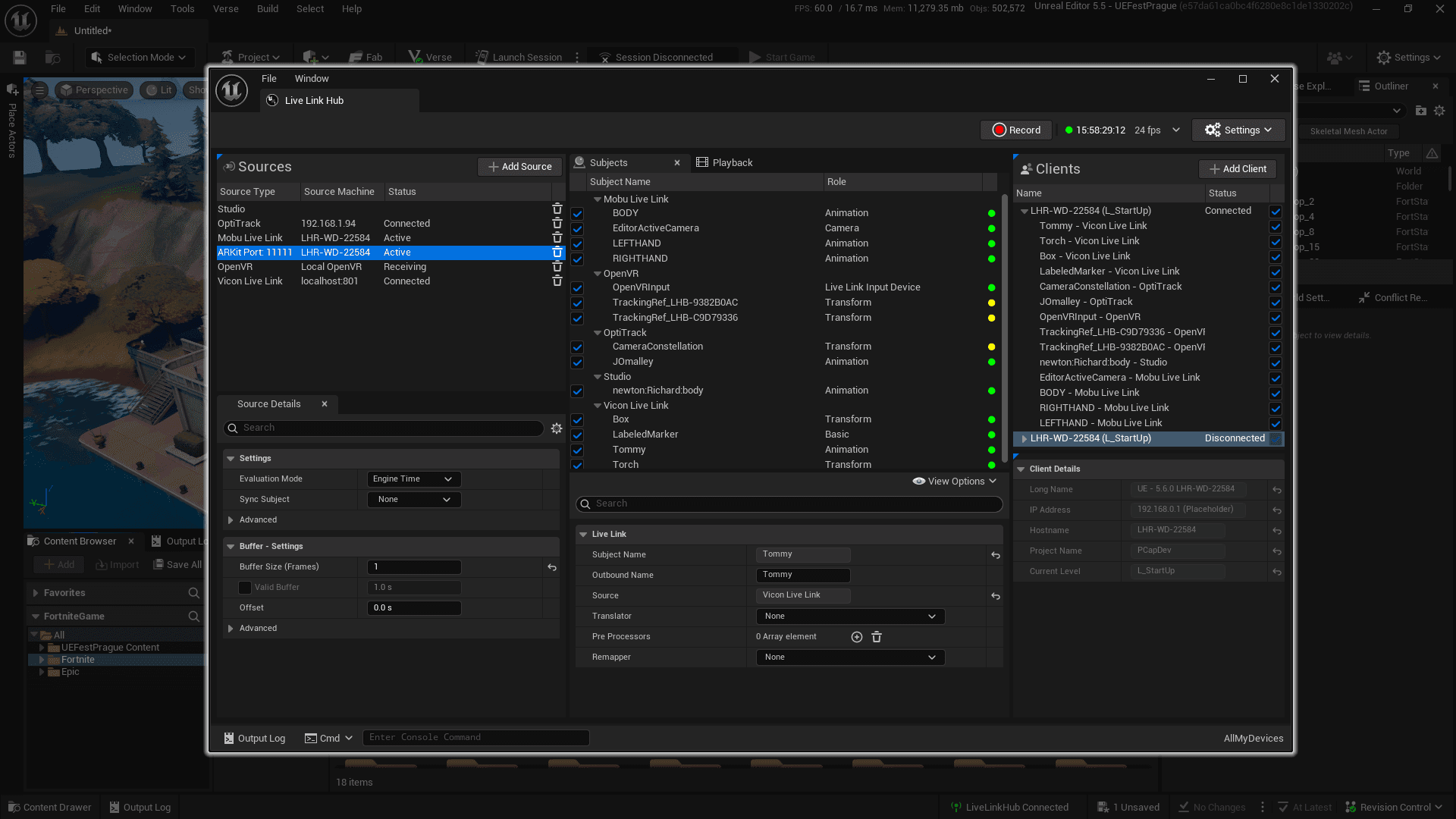1456x819 pixels.
Task: Open viewport options hamburger menu
Action: (39, 90)
